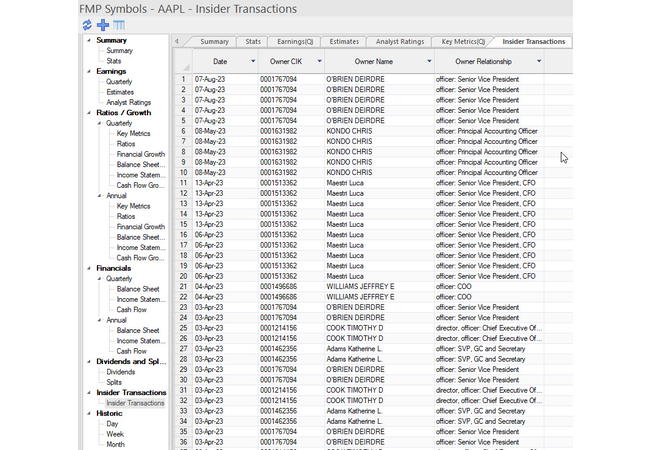Select Insider Transactions leaf in sidebar

[x=135, y=403]
